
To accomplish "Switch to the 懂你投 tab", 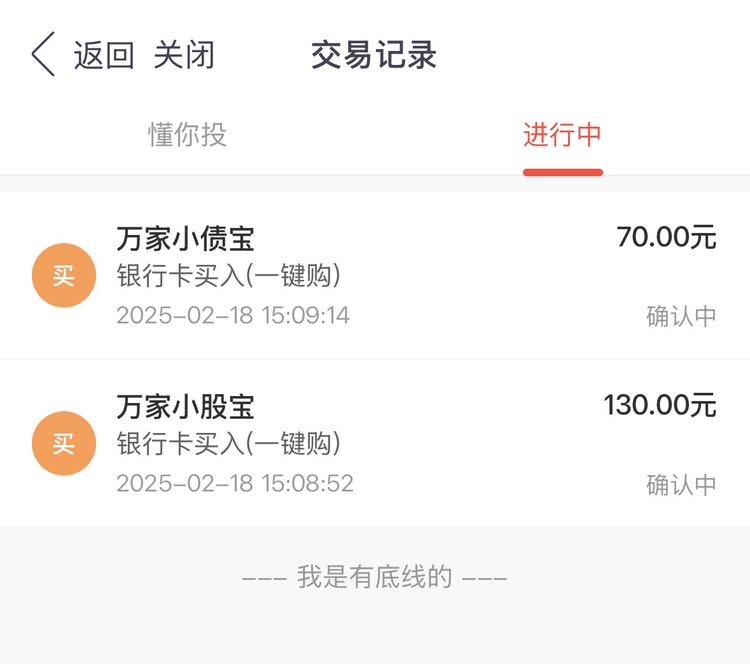I will click(187, 134).
